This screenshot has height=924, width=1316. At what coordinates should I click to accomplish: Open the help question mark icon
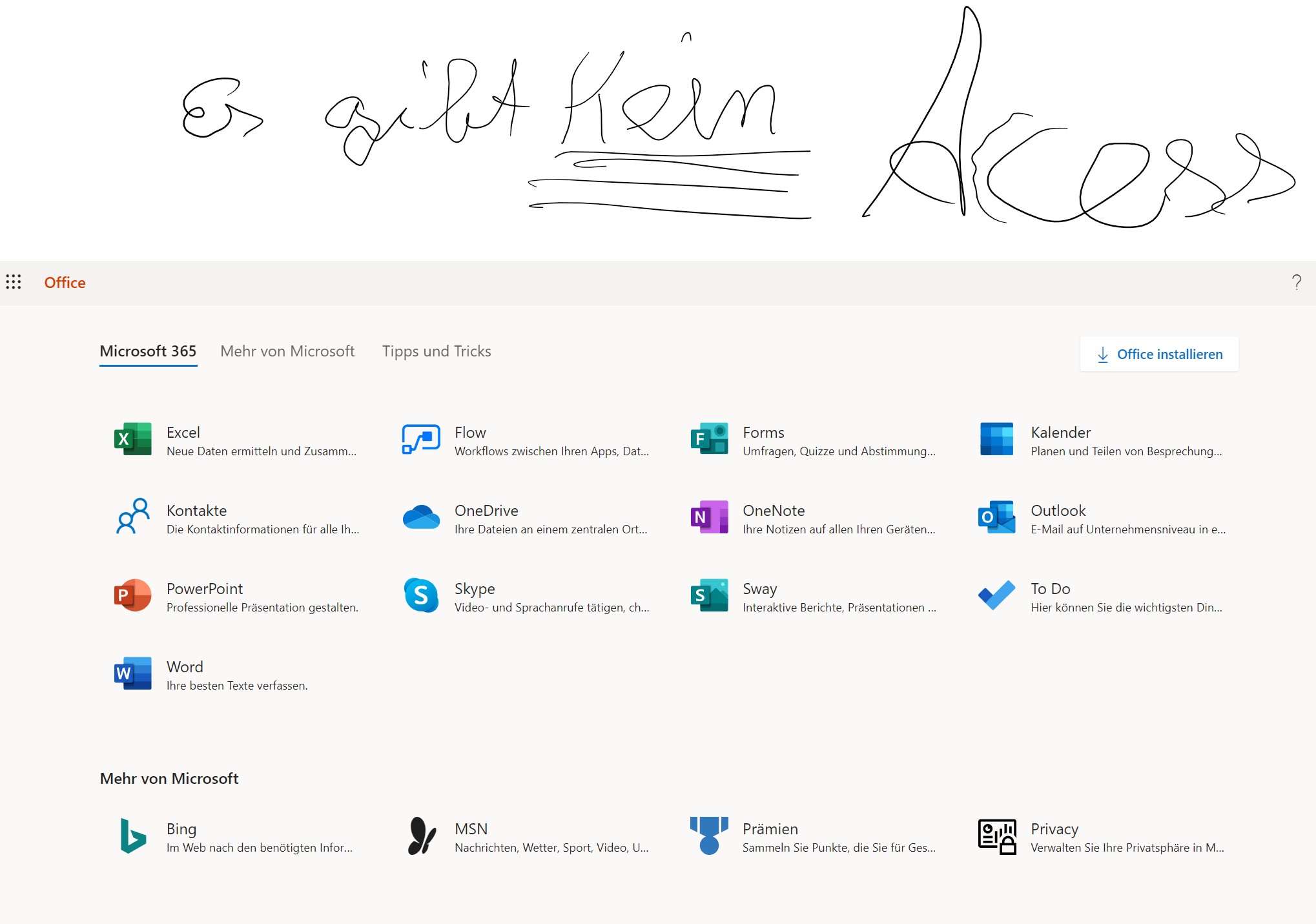pos(1296,282)
